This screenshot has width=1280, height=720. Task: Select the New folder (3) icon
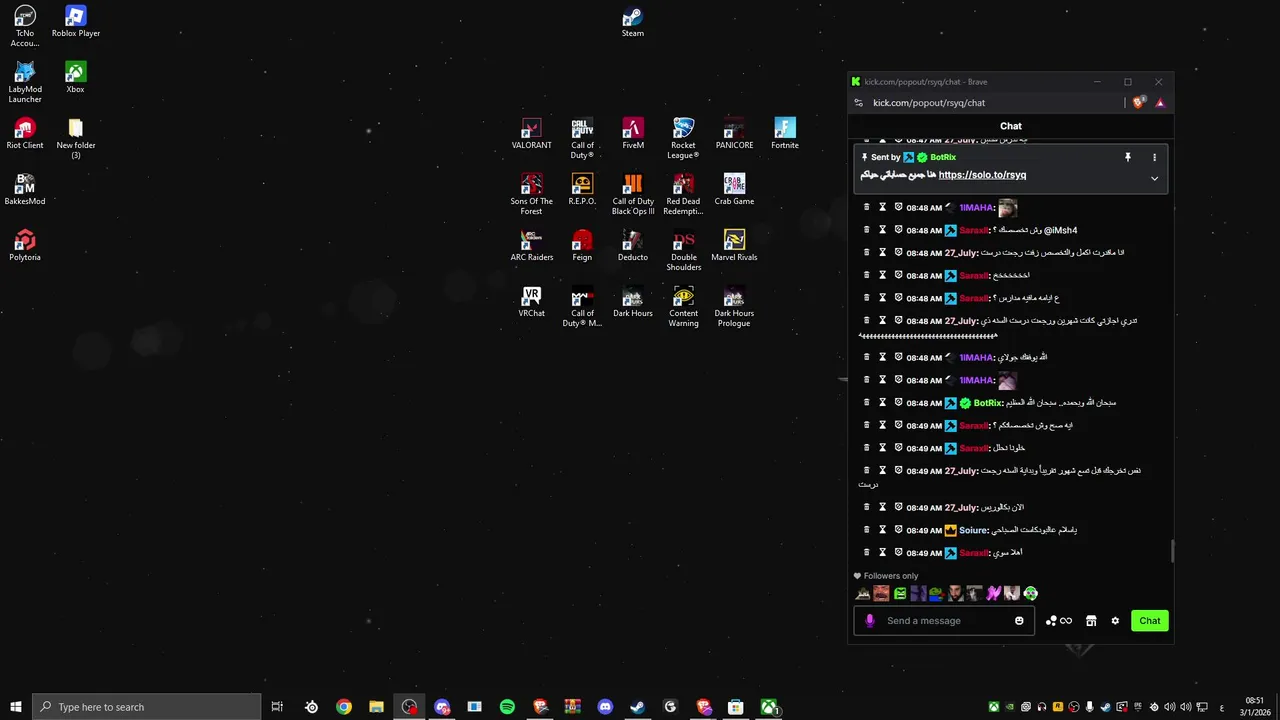coord(76,138)
